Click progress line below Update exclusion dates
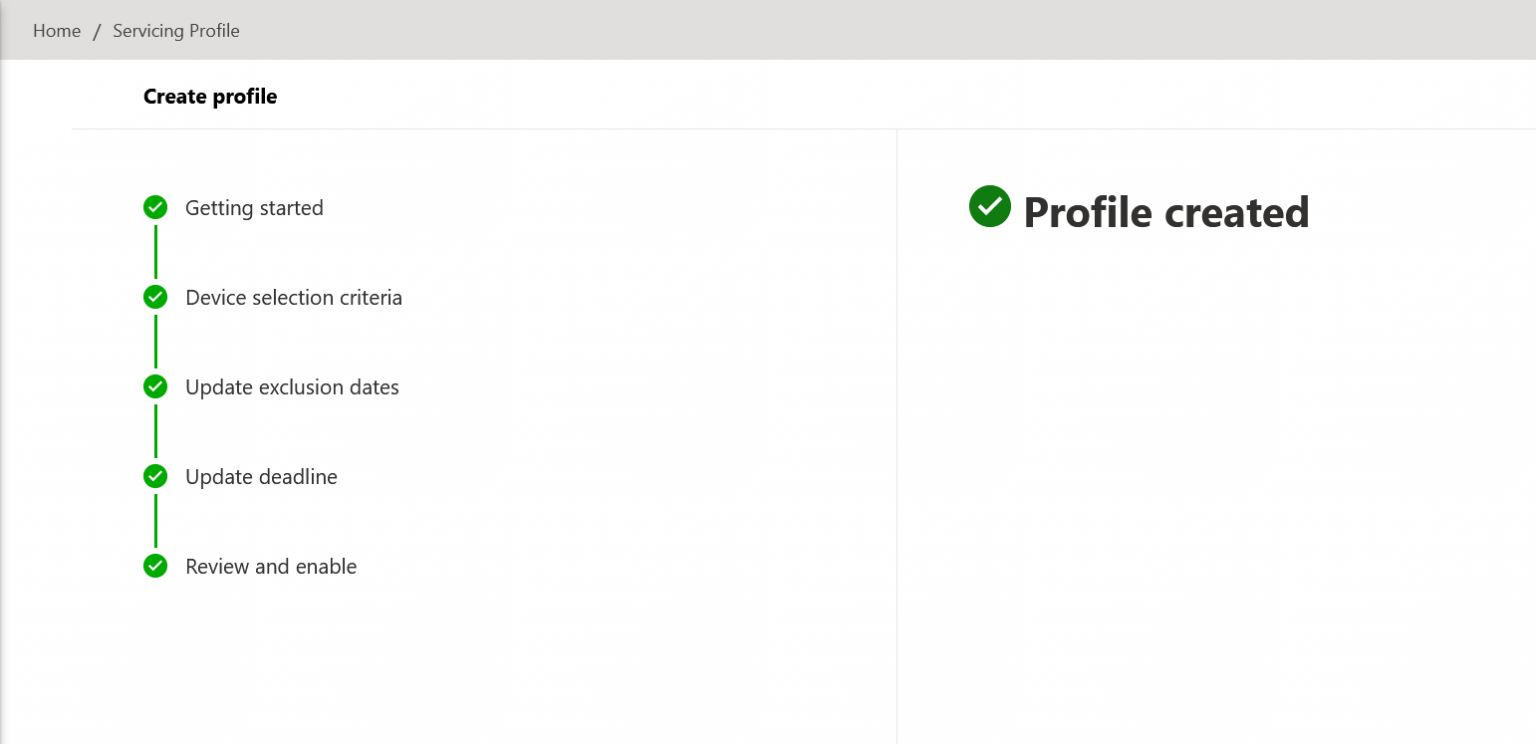 (155, 431)
